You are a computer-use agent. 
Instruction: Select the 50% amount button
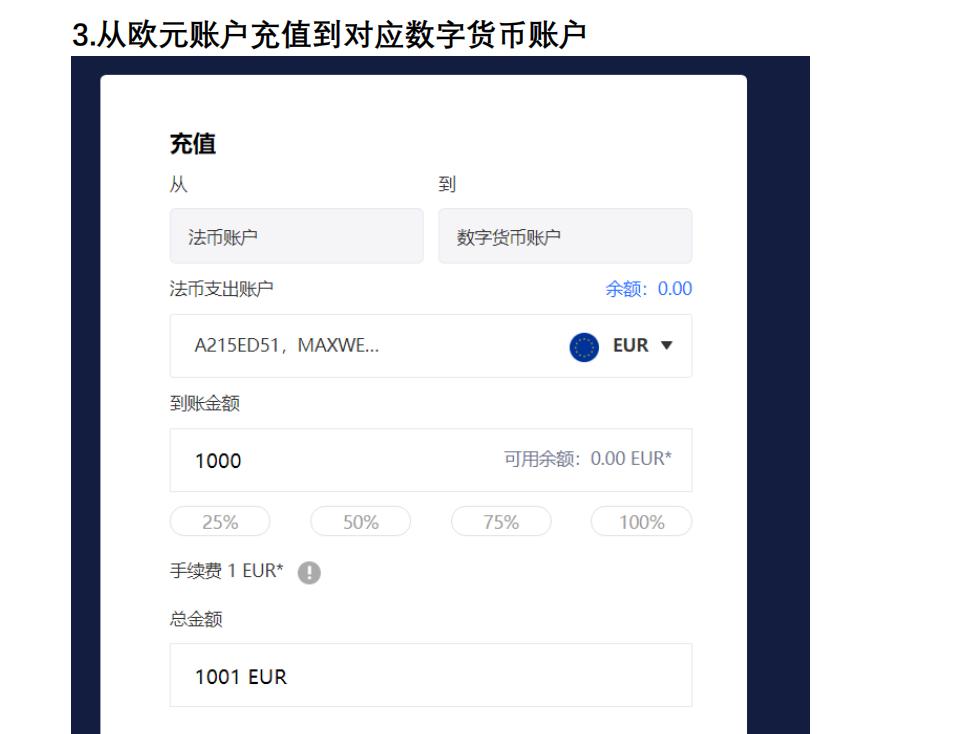(x=361, y=521)
